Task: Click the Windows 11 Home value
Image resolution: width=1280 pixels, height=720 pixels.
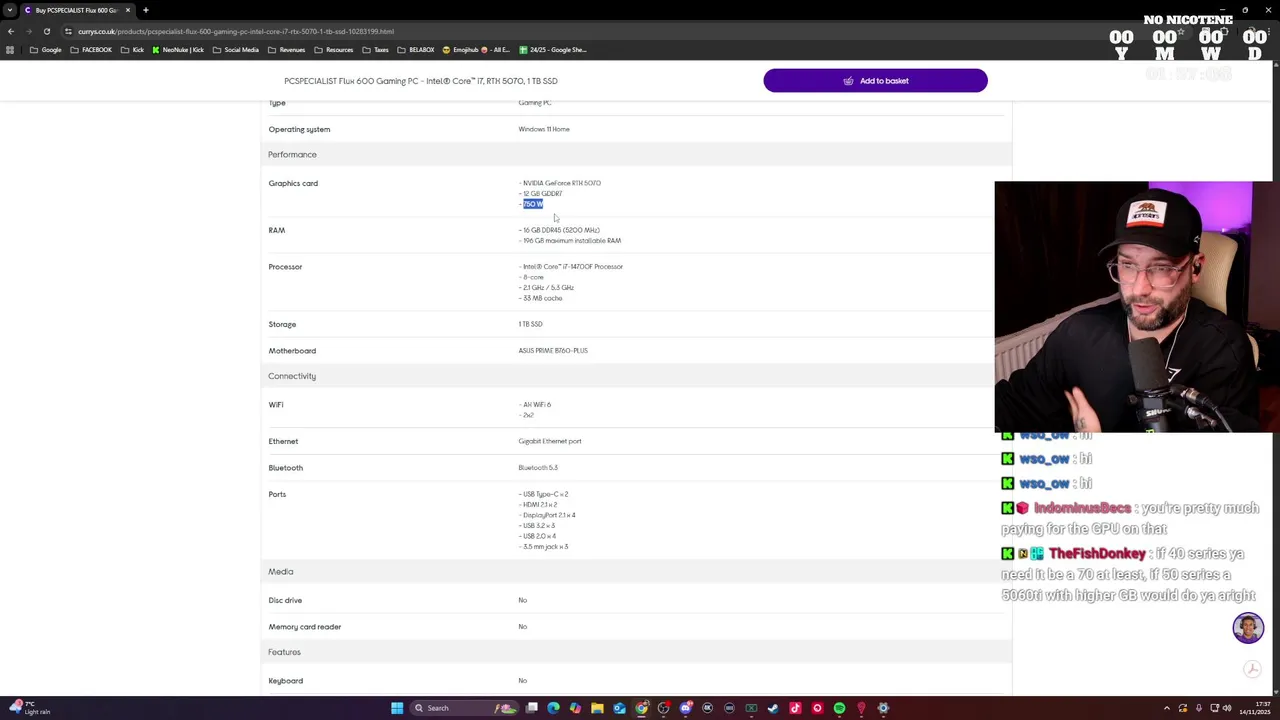Action: coord(544,129)
